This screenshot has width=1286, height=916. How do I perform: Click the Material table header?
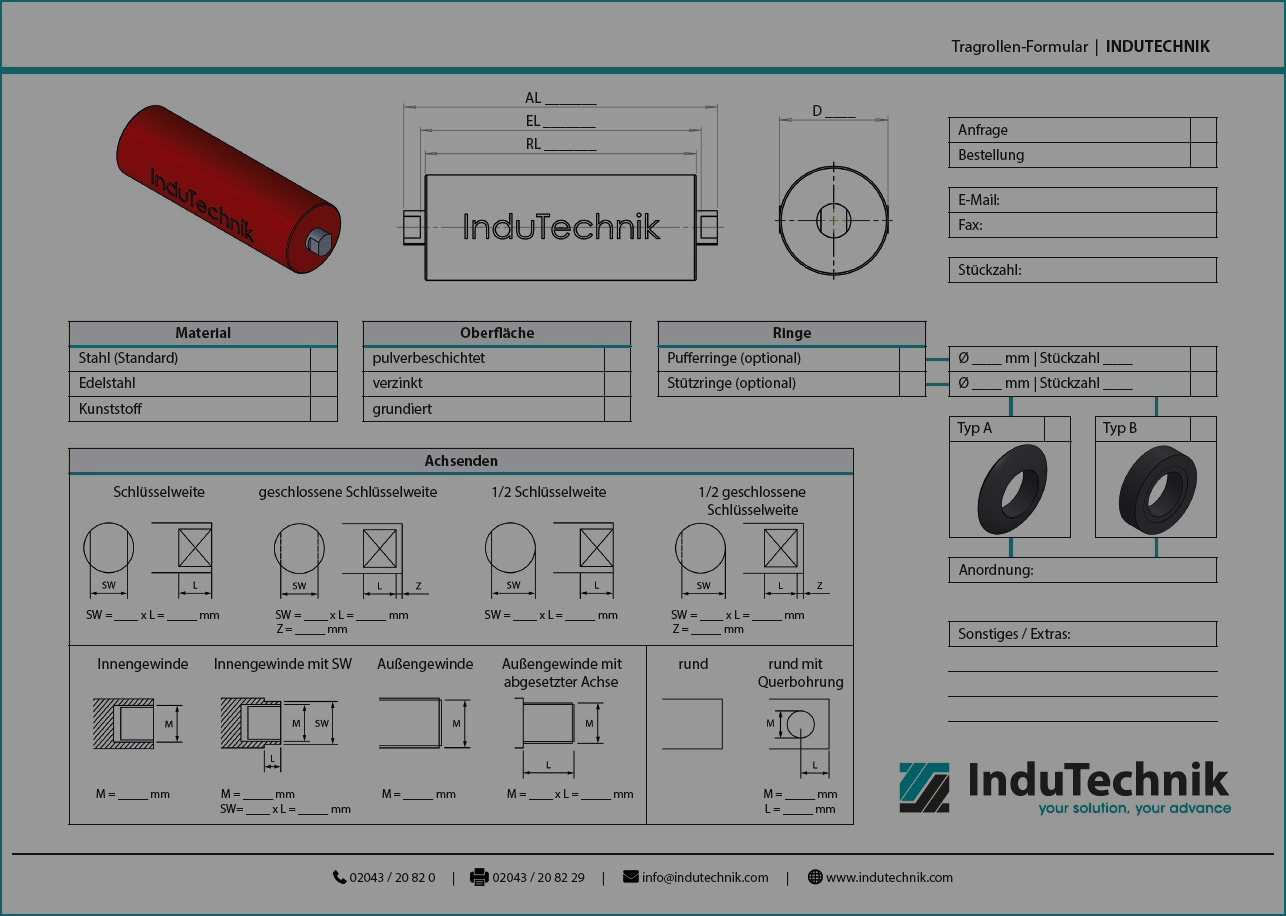(203, 333)
